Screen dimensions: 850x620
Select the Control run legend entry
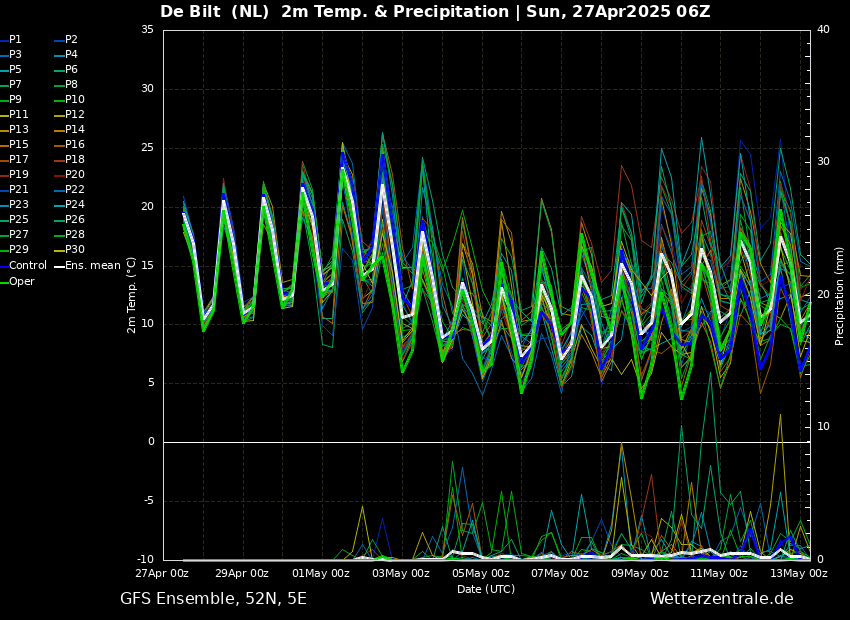(28, 266)
